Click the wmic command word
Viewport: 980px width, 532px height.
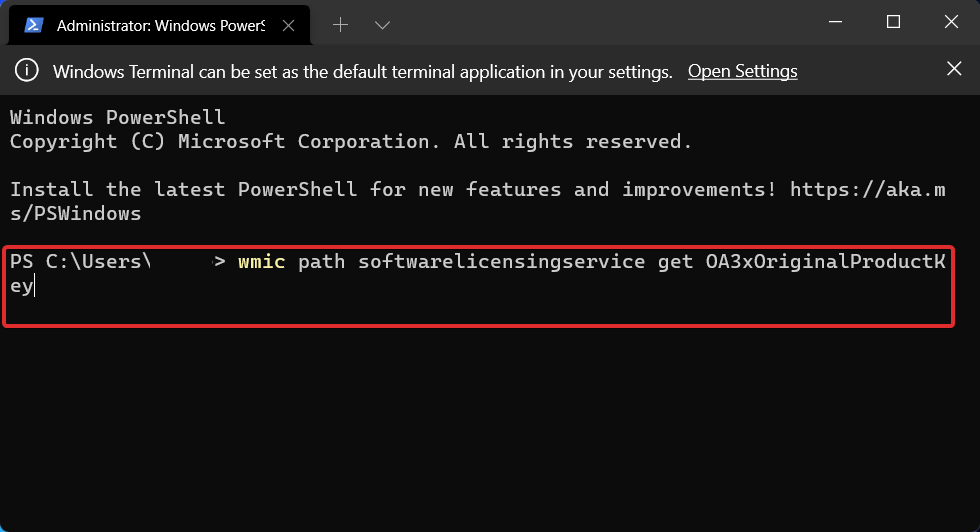[262, 262]
